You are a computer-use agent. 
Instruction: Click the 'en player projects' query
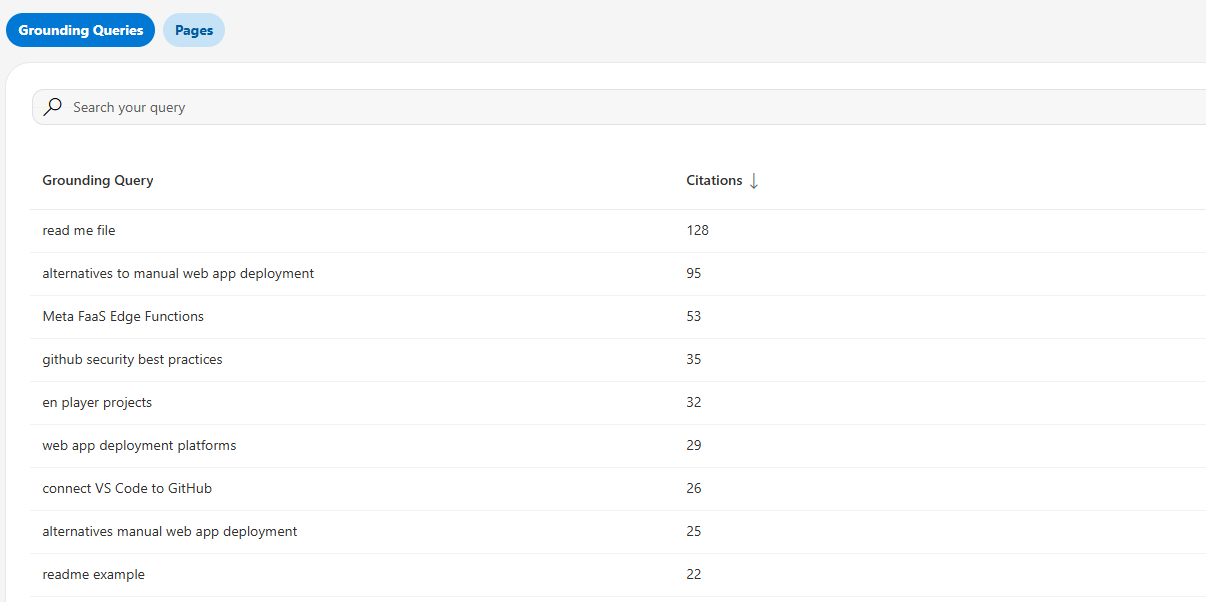click(x=97, y=402)
